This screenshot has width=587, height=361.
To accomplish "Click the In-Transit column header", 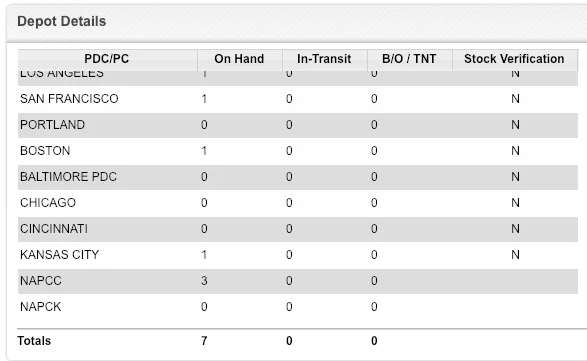I will pyautogui.click(x=325, y=59).
